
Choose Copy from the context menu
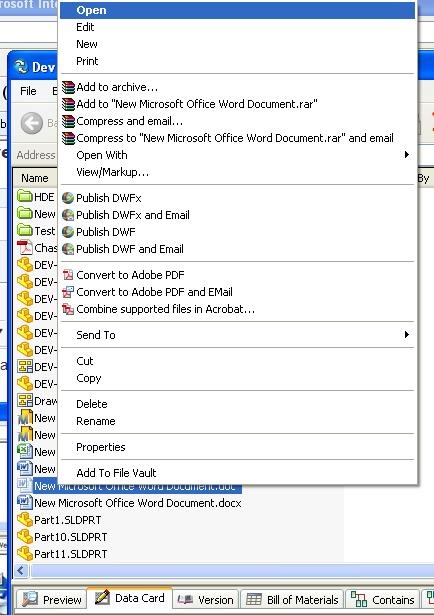tap(237, 378)
